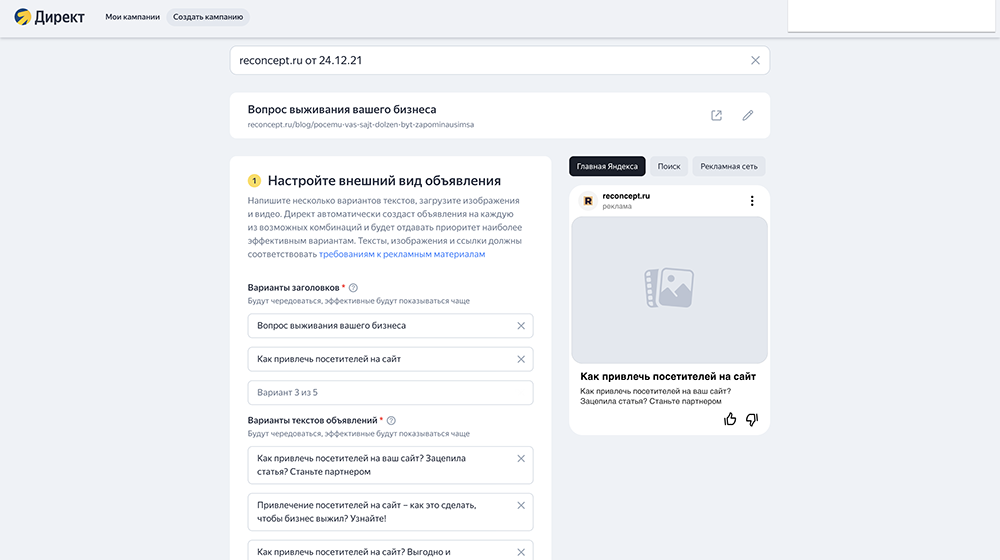Open the three-dot menu in ad preview
The image size is (1000, 560).
752,201
